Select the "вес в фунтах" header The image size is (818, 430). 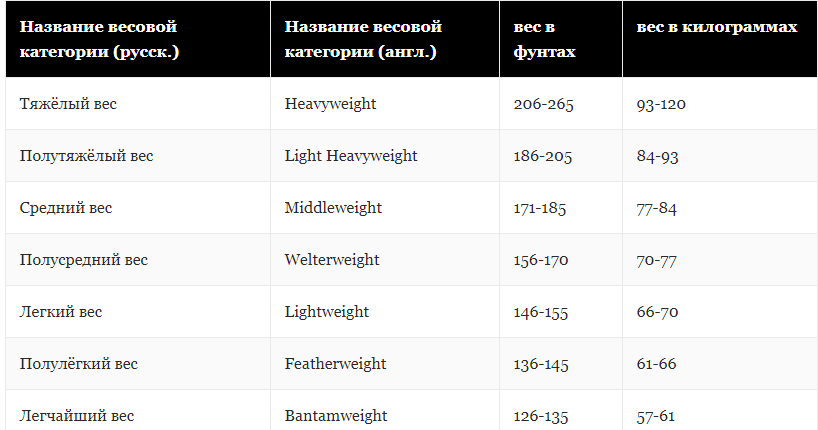[545, 39]
